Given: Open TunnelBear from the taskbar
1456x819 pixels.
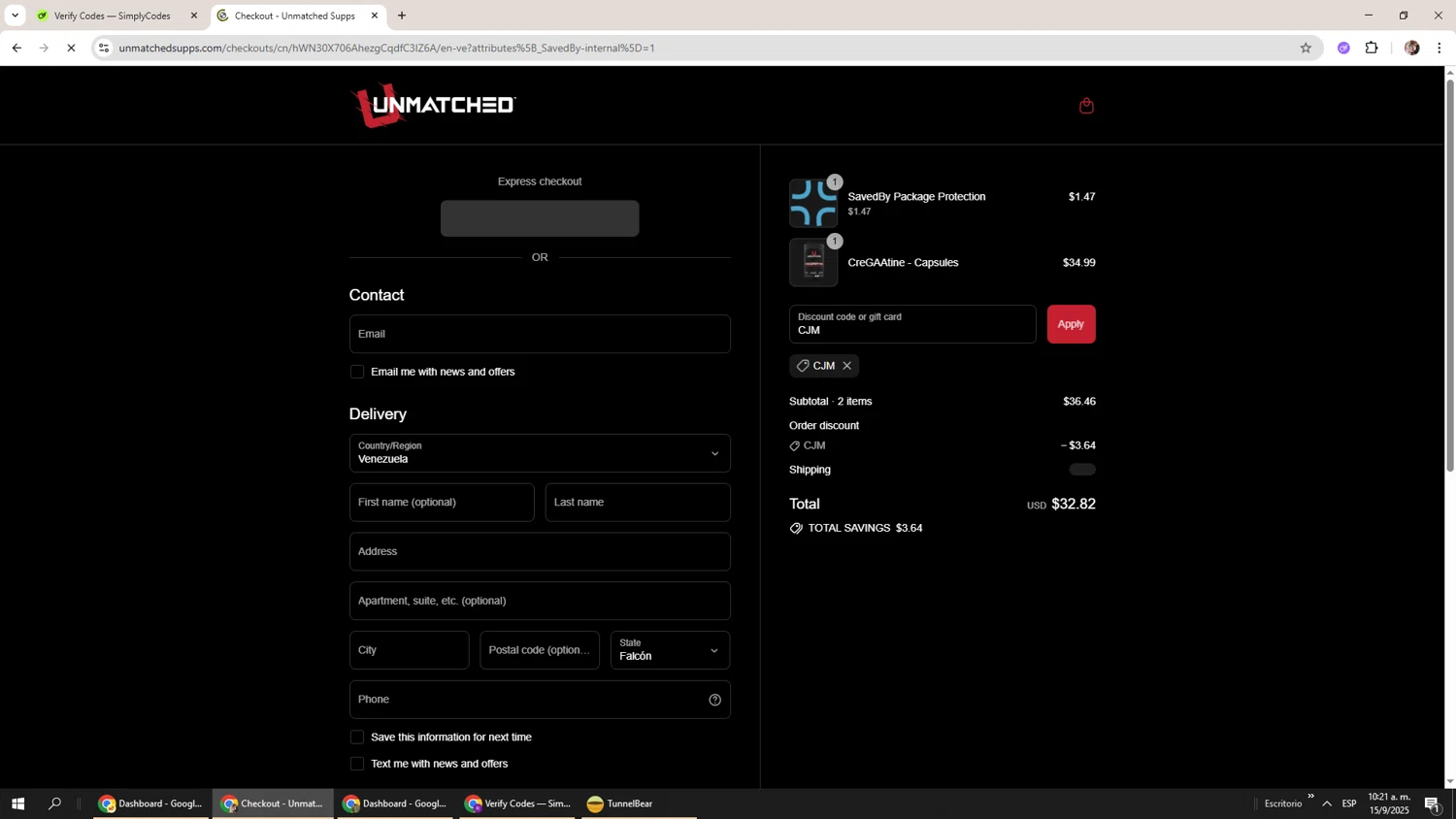Looking at the screenshot, I should (x=639, y=803).
